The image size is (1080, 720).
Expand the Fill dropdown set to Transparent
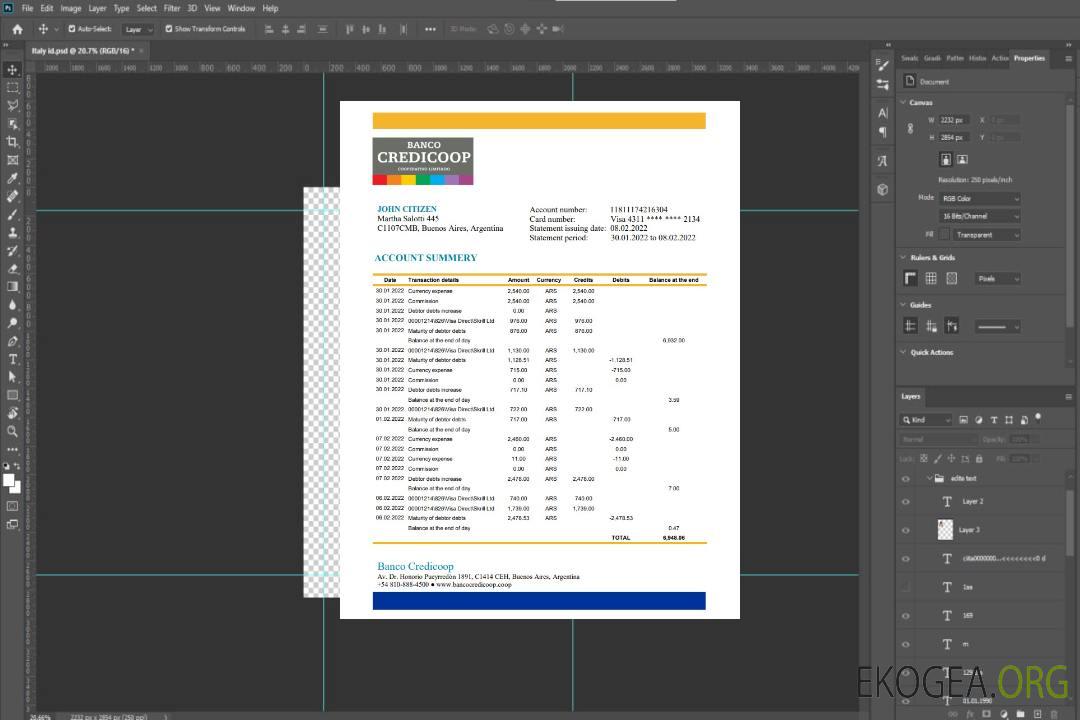[985, 235]
